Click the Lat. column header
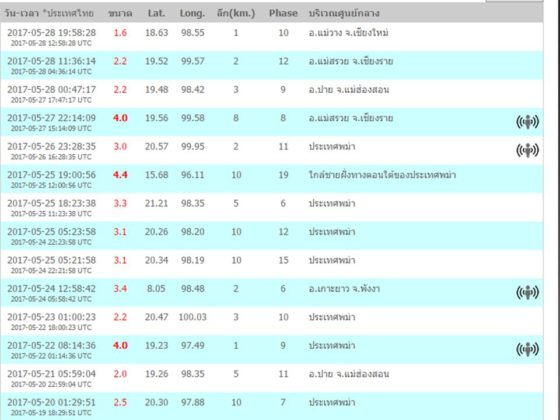 156,13
